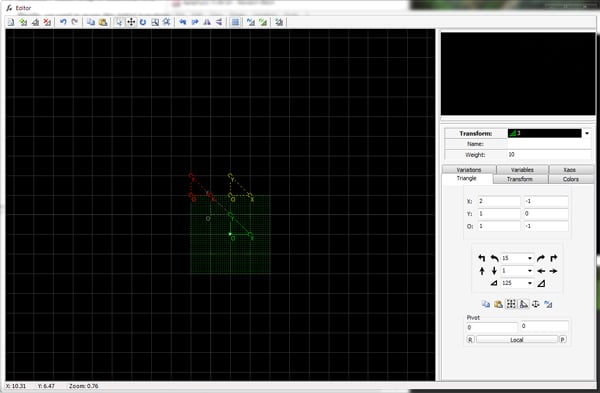Toggle Select mode arrow tool
This screenshot has height=393, width=600.
pyautogui.click(x=119, y=22)
